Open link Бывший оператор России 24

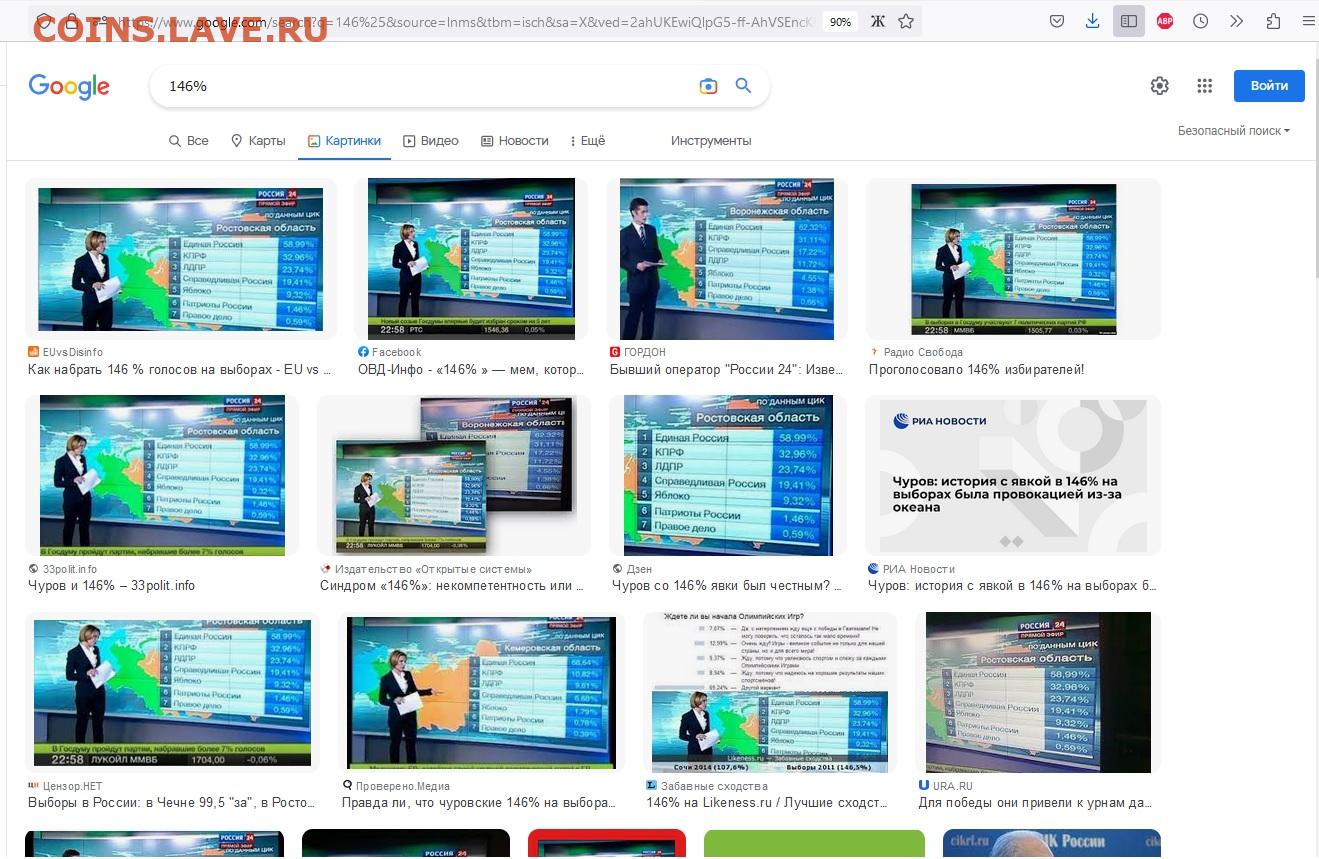tap(727, 369)
